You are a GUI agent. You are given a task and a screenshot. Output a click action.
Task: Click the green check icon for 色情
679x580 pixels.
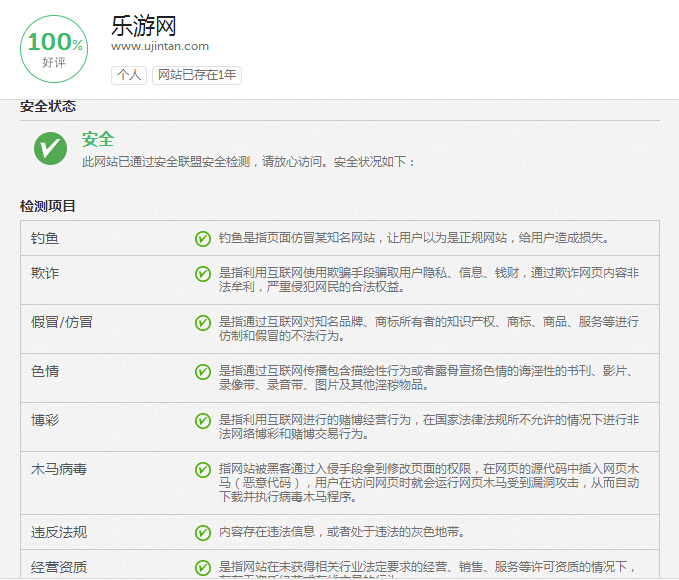click(x=203, y=371)
